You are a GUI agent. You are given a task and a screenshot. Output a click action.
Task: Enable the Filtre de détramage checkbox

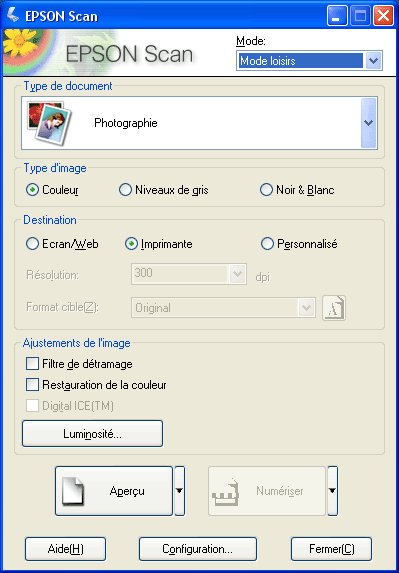pyautogui.click(x=33, y=364)
